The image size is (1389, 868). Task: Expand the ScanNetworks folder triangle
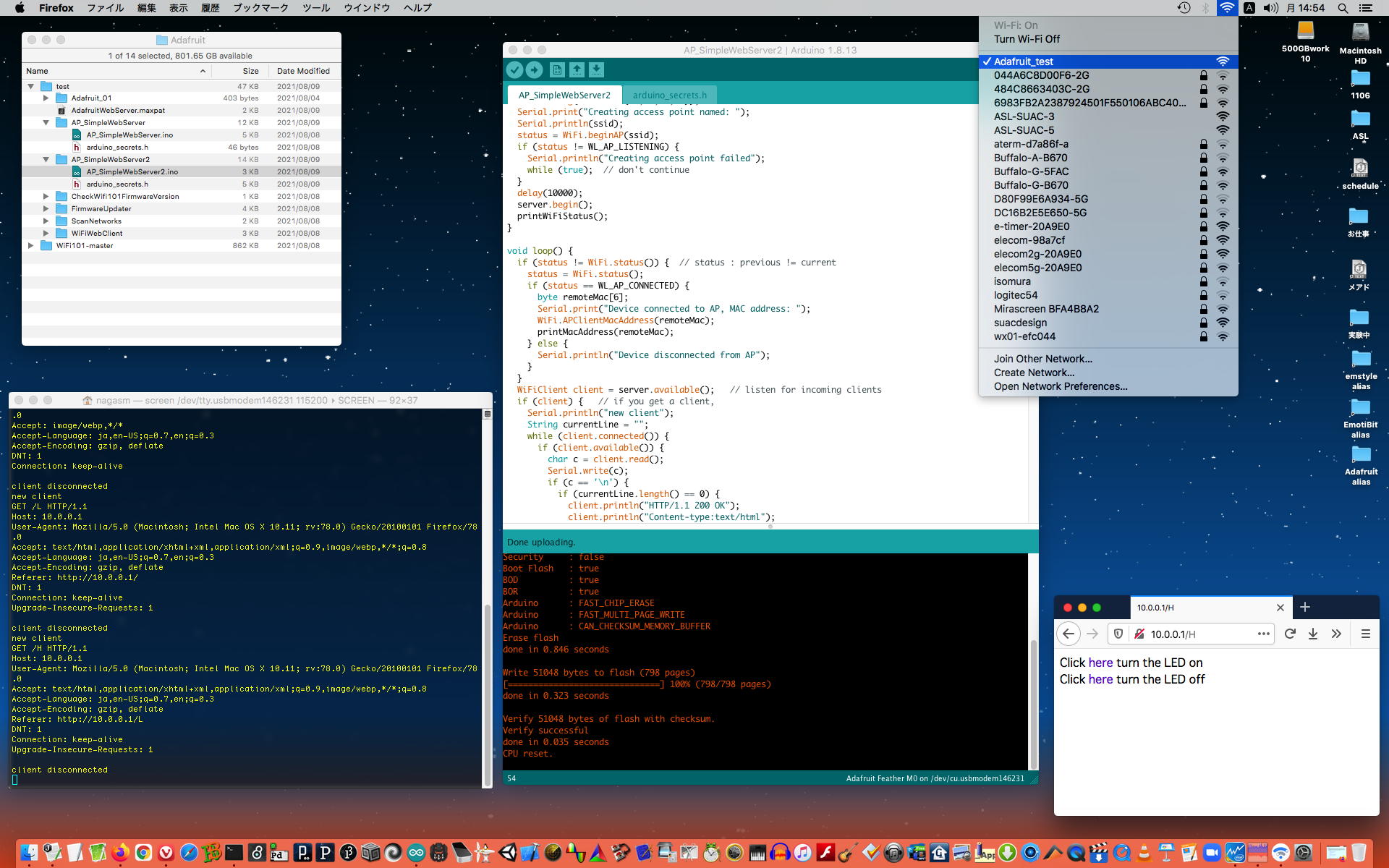coord(46,221)
